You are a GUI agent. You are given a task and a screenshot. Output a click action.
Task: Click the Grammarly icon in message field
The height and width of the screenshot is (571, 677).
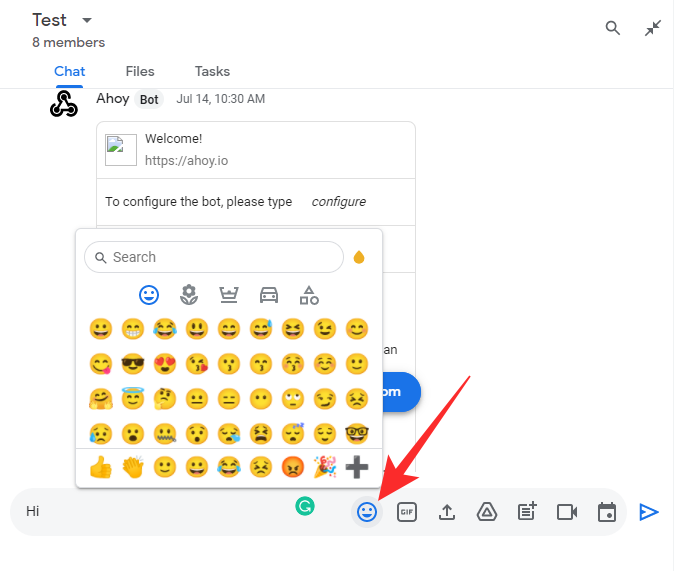305,506
